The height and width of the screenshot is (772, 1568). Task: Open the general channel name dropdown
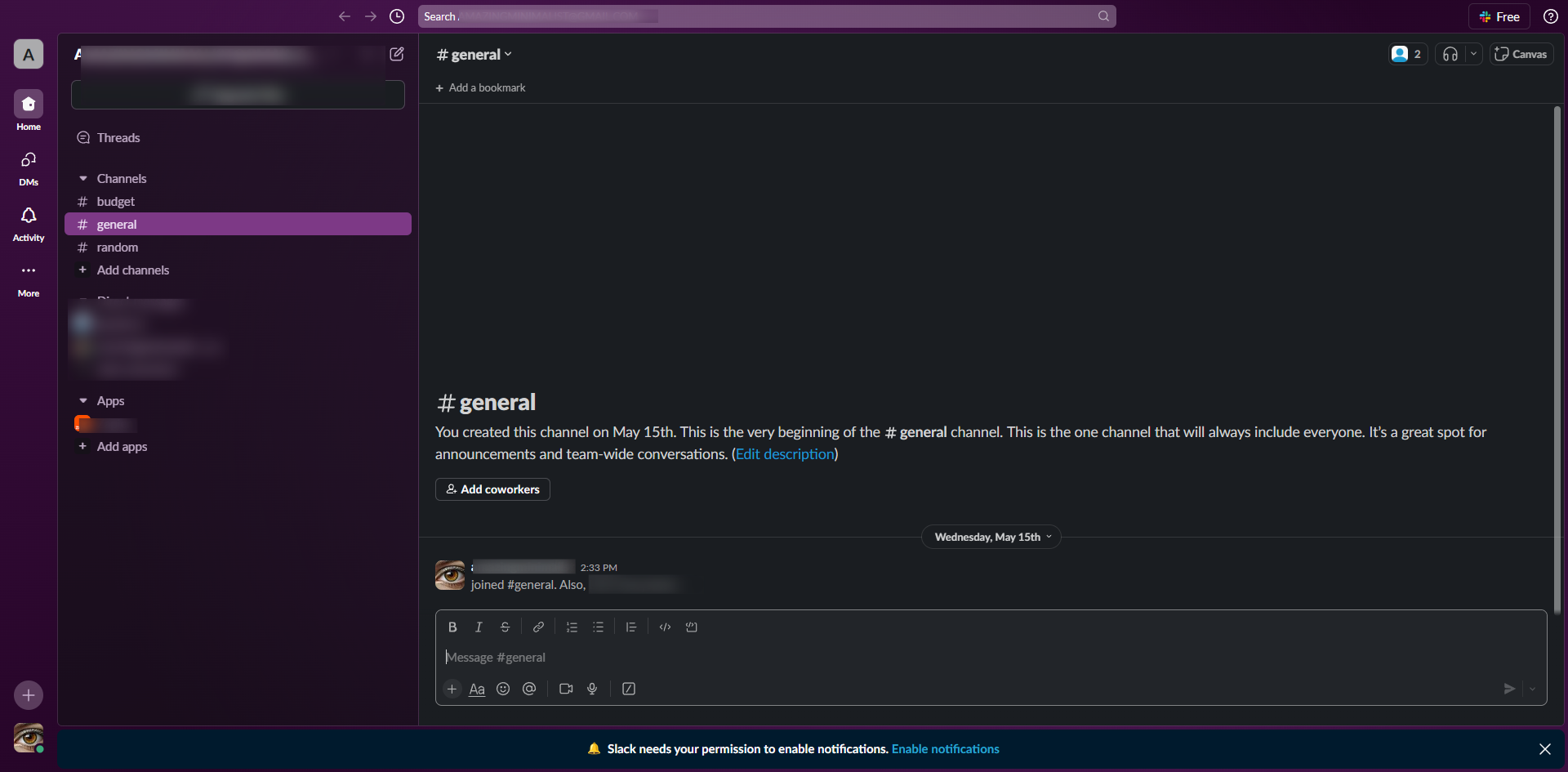coord(474,54)
